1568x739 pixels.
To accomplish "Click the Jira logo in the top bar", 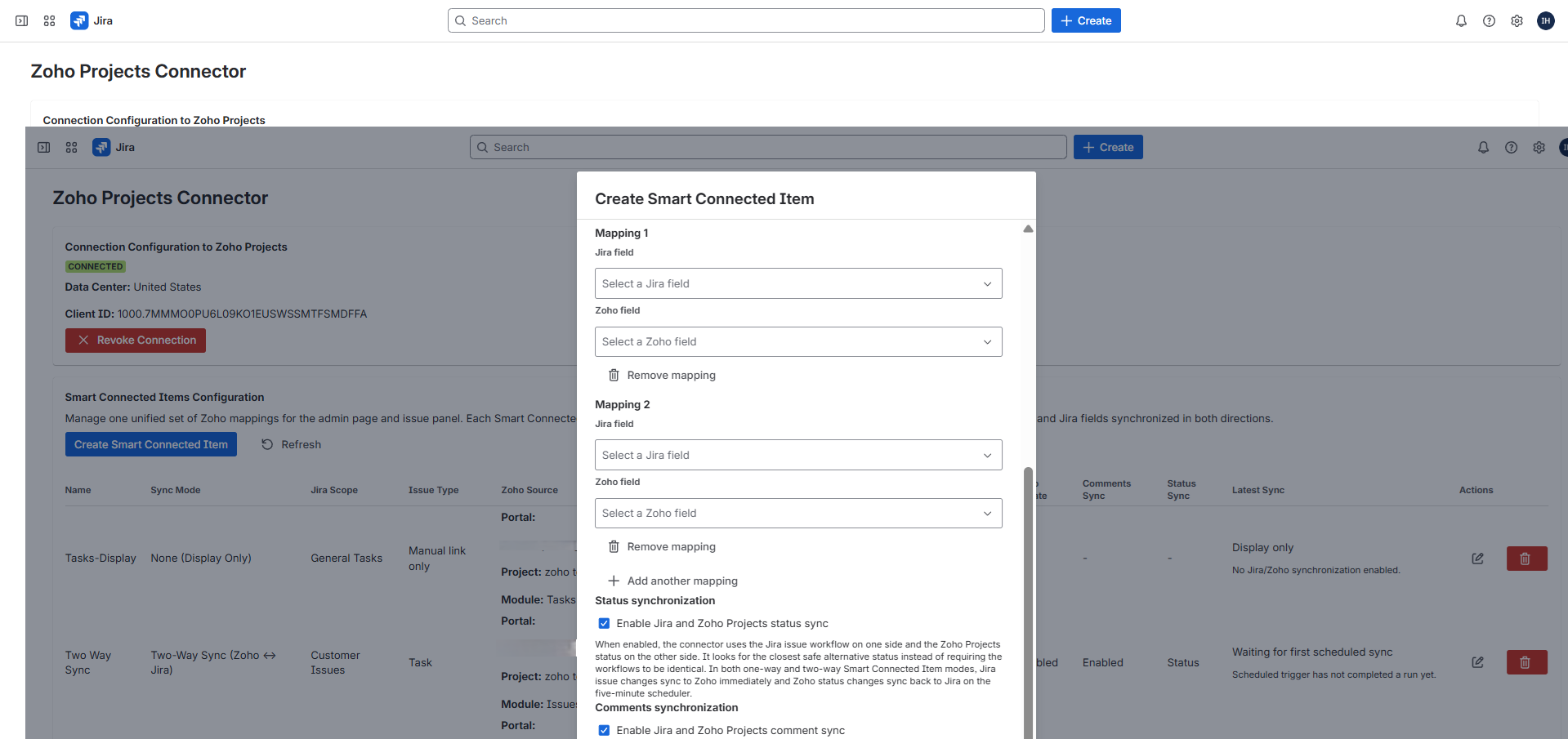I will point(79,20).
